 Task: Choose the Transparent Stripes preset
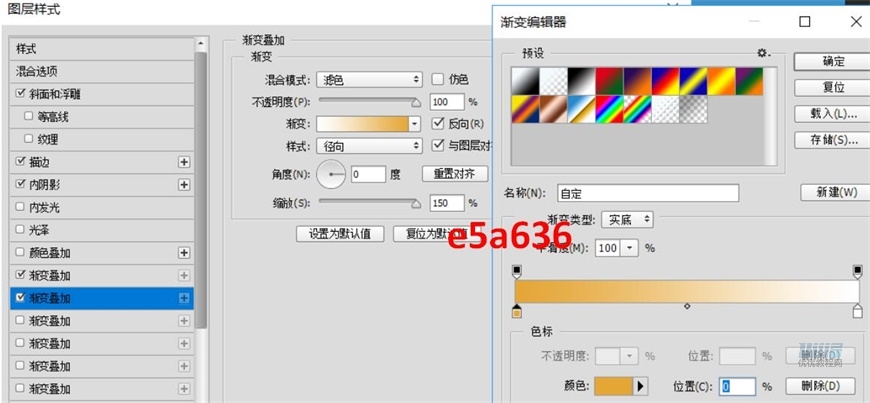pos(665,109)
